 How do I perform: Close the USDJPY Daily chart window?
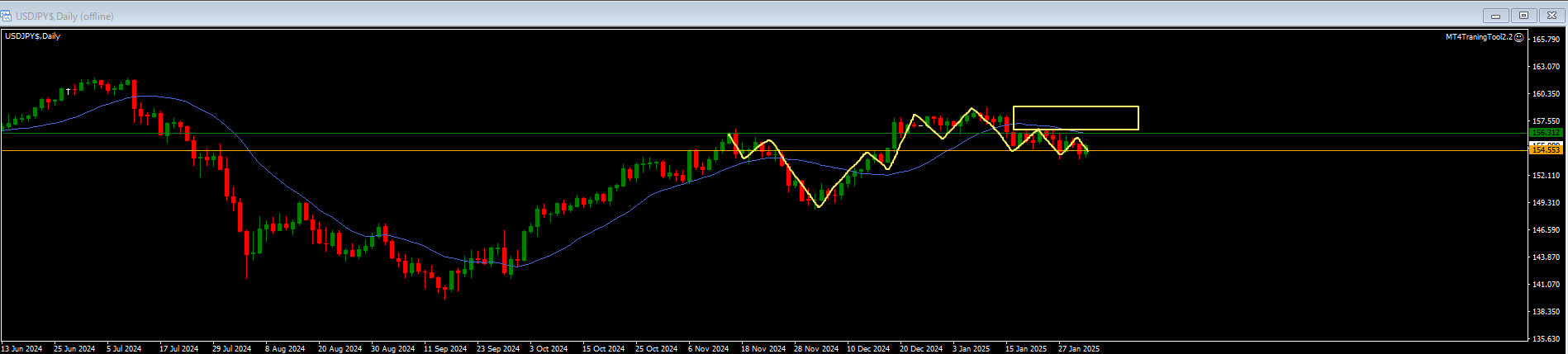[x=1551, y=16]
